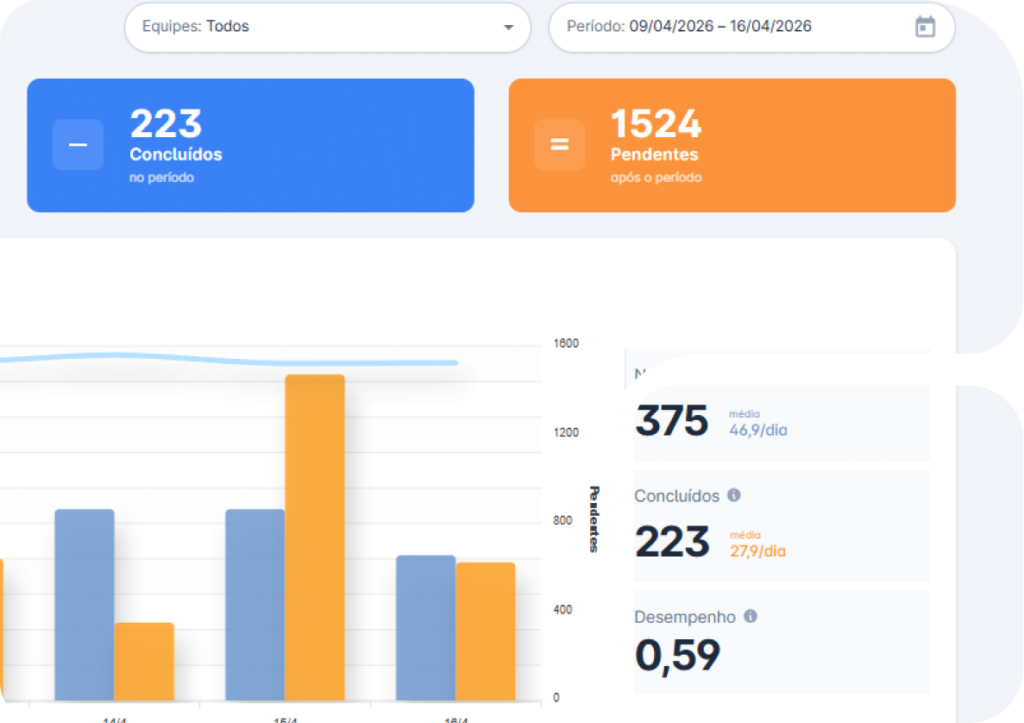Viewport: 1024px width, 723px height.
Task: Select the blue bar for 14/4
Action: (x=84, y=604)
